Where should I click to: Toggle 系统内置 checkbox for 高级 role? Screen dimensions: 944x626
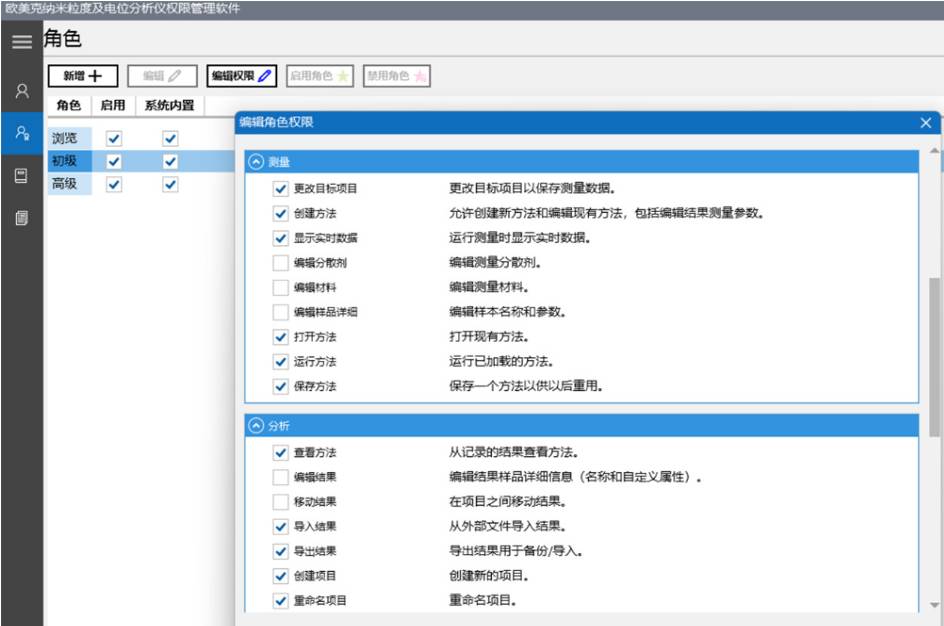click(170, 184)
